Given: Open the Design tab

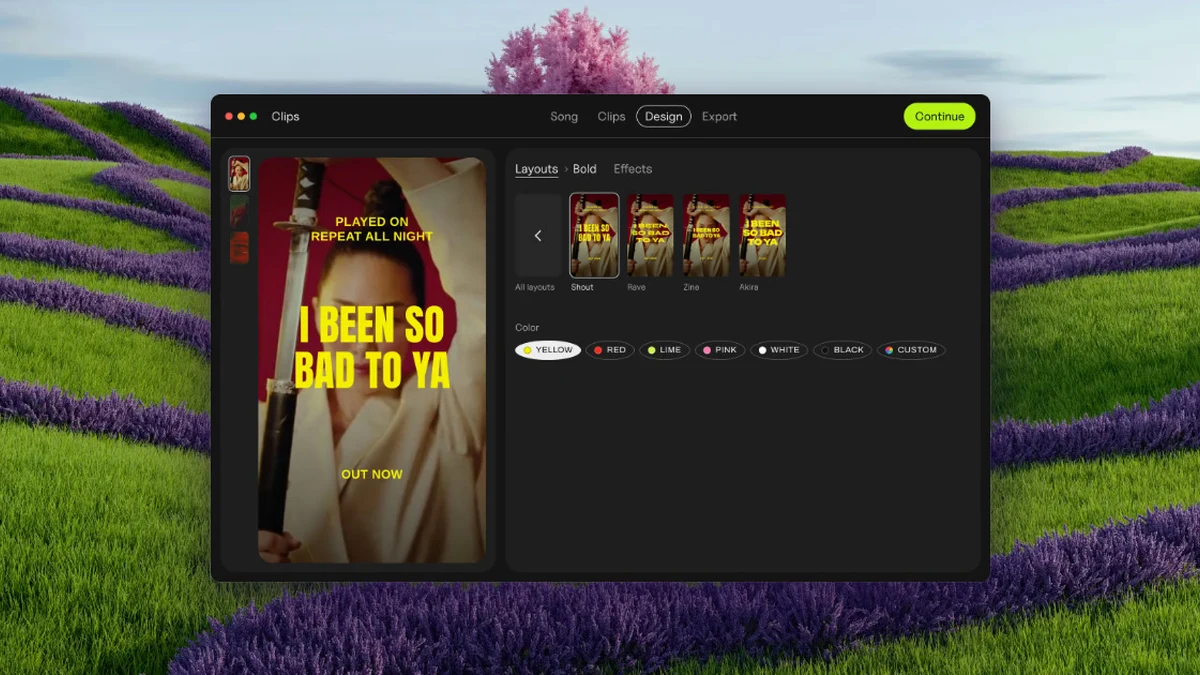Looking at the screenshot, I should 663,117.
